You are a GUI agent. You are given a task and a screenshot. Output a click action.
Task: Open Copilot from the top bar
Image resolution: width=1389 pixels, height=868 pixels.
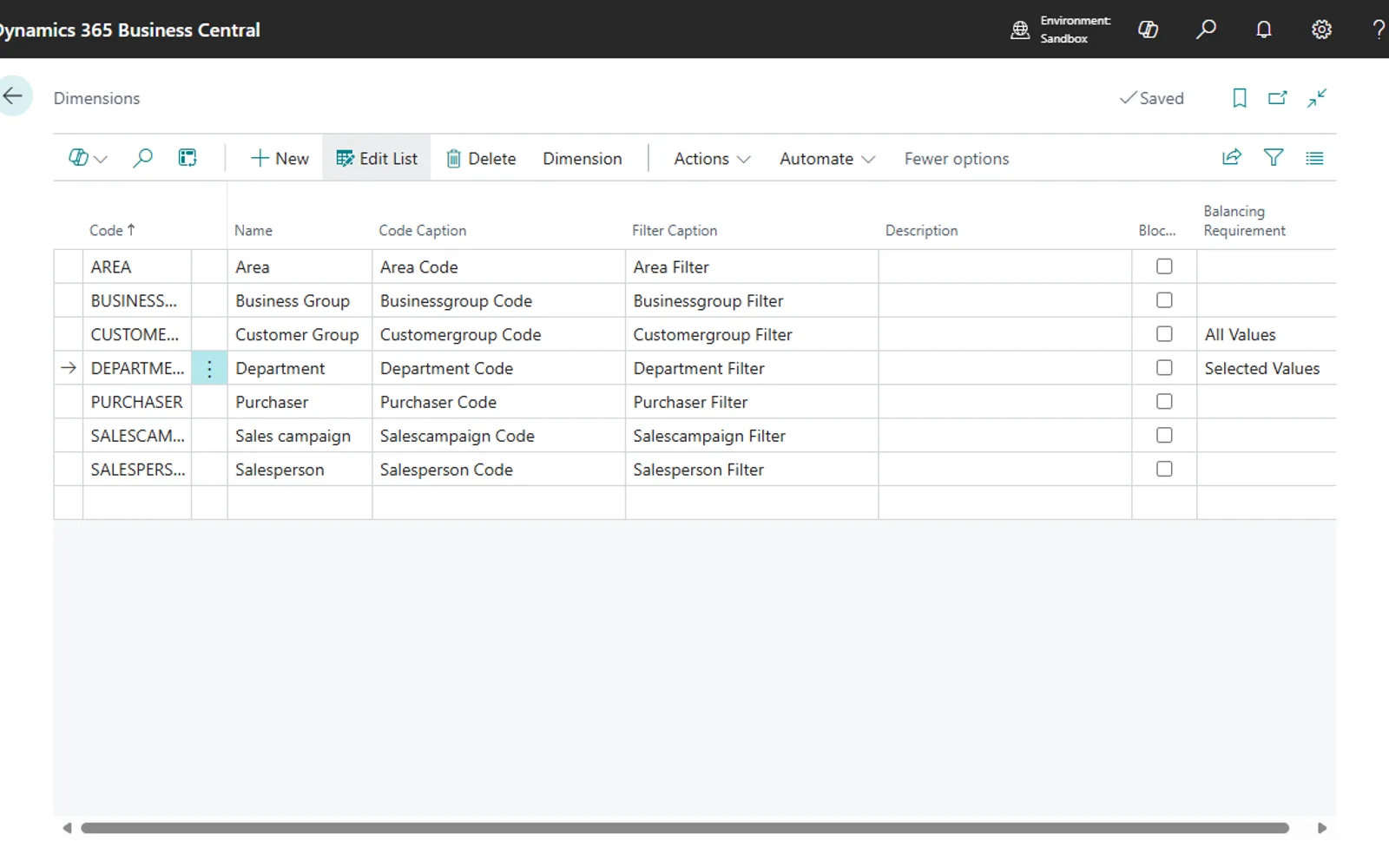[1148, 30]
